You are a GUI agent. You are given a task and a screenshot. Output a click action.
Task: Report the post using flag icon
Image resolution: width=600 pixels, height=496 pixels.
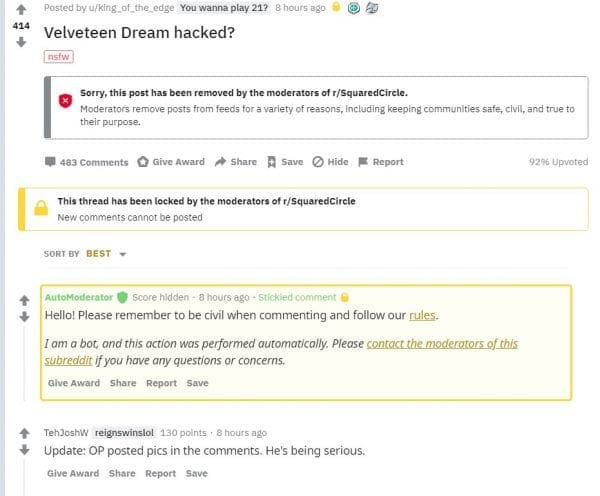tap(364, 162)
